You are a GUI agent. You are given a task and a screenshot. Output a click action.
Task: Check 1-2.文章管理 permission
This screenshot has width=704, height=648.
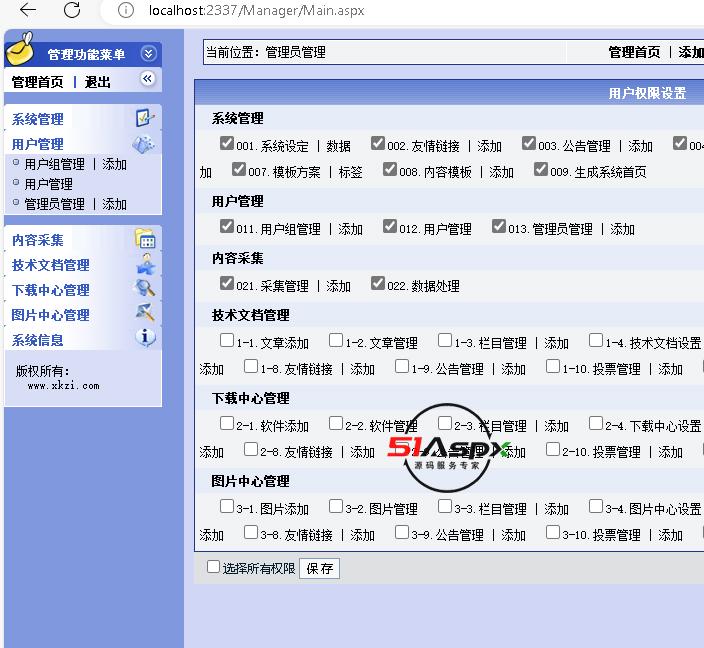(336, 340)
